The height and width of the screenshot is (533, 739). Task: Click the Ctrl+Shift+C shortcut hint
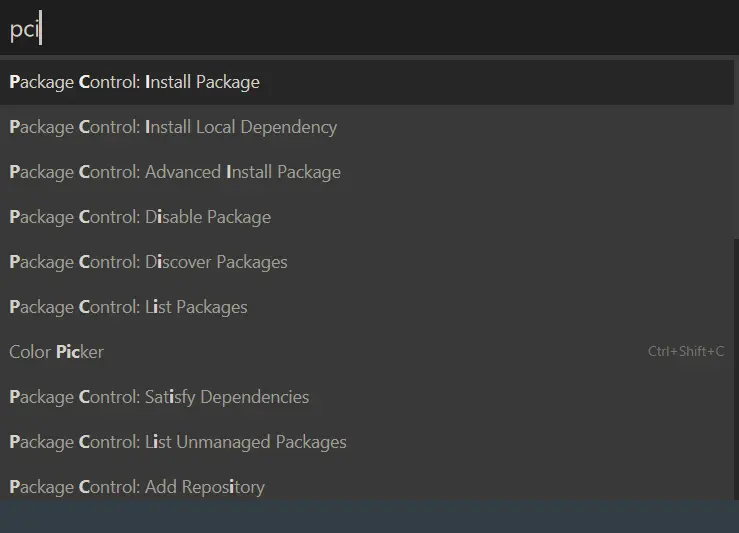click(x=686, y=352)
